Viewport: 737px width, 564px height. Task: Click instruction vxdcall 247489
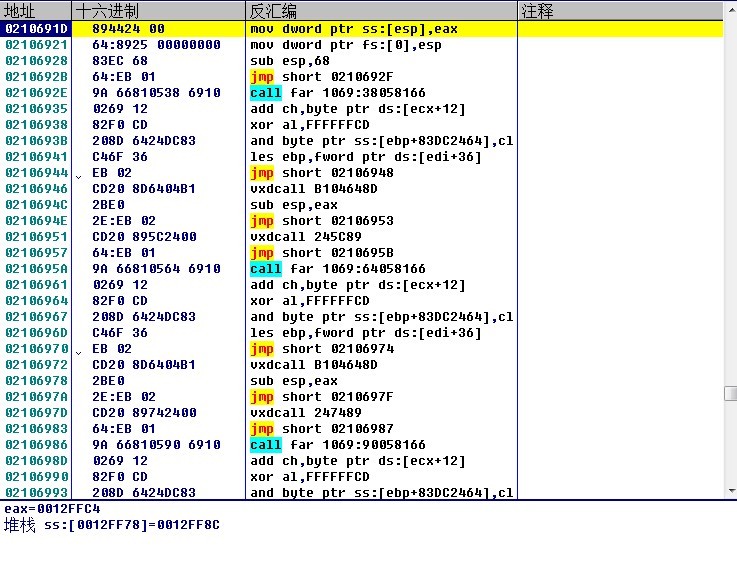pos(306,412)
